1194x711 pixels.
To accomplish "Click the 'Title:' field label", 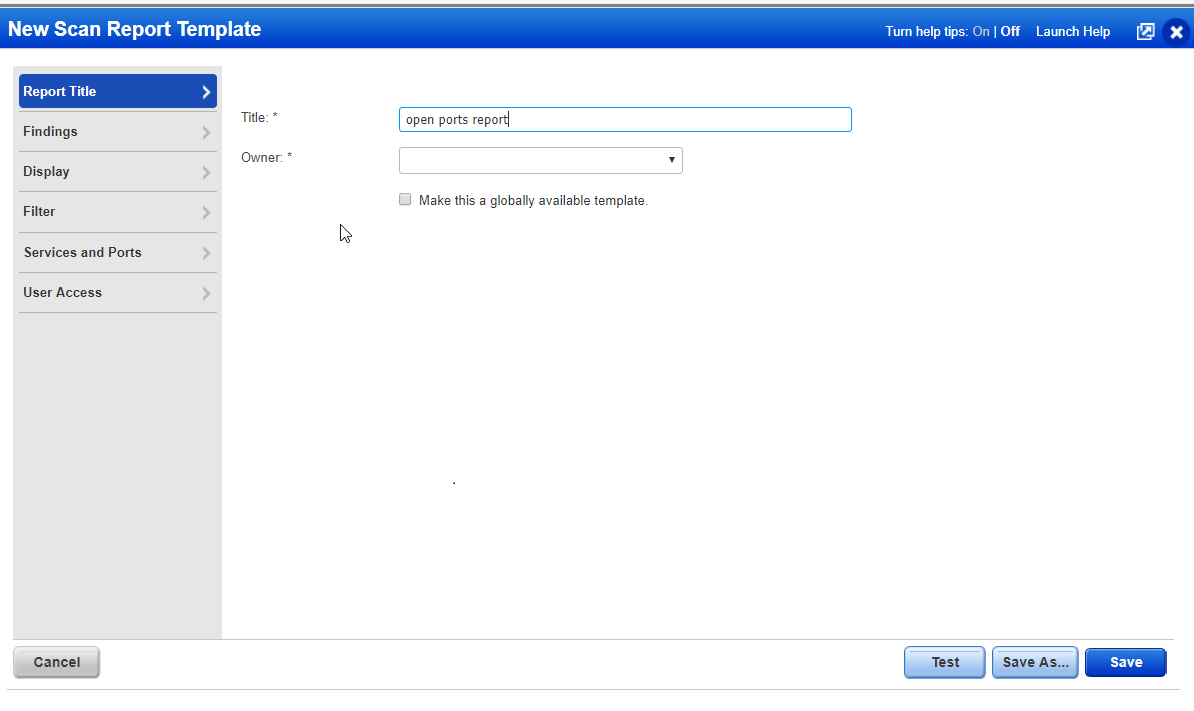I will pos(259,117).
